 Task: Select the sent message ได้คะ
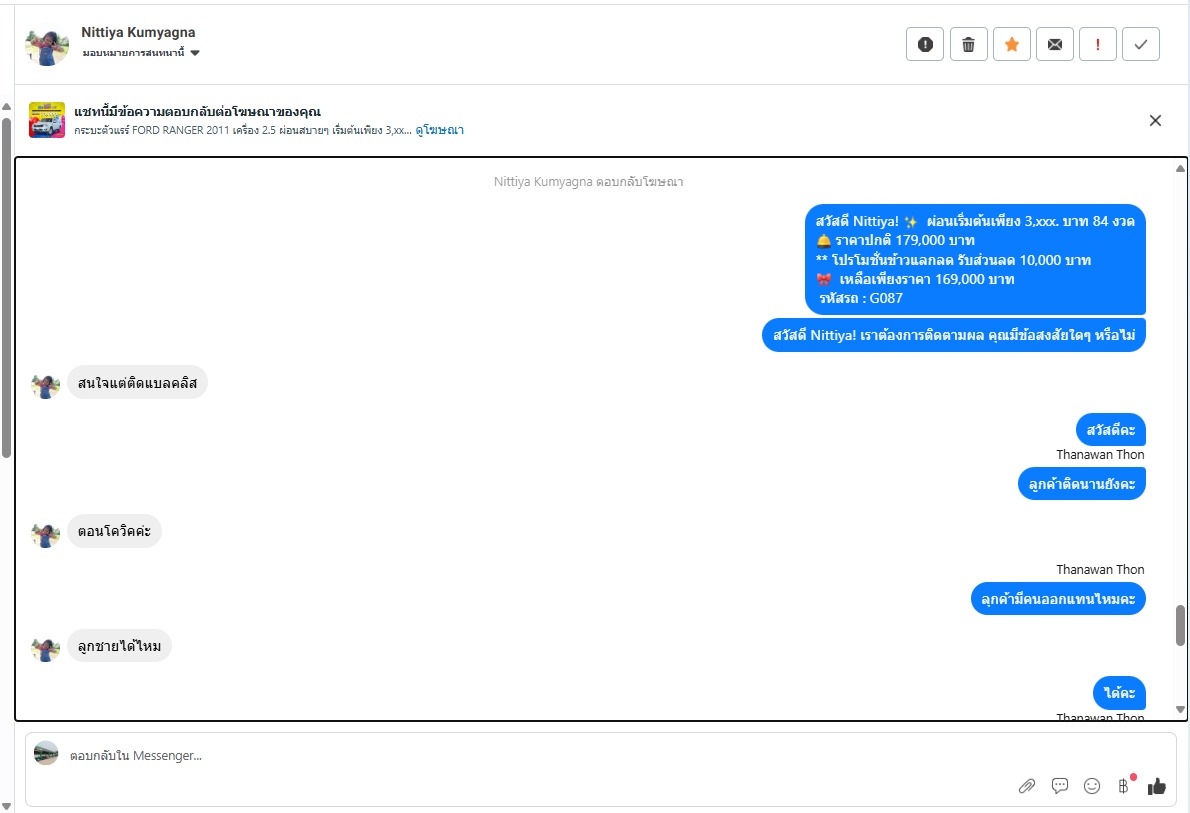point(1119,692)
